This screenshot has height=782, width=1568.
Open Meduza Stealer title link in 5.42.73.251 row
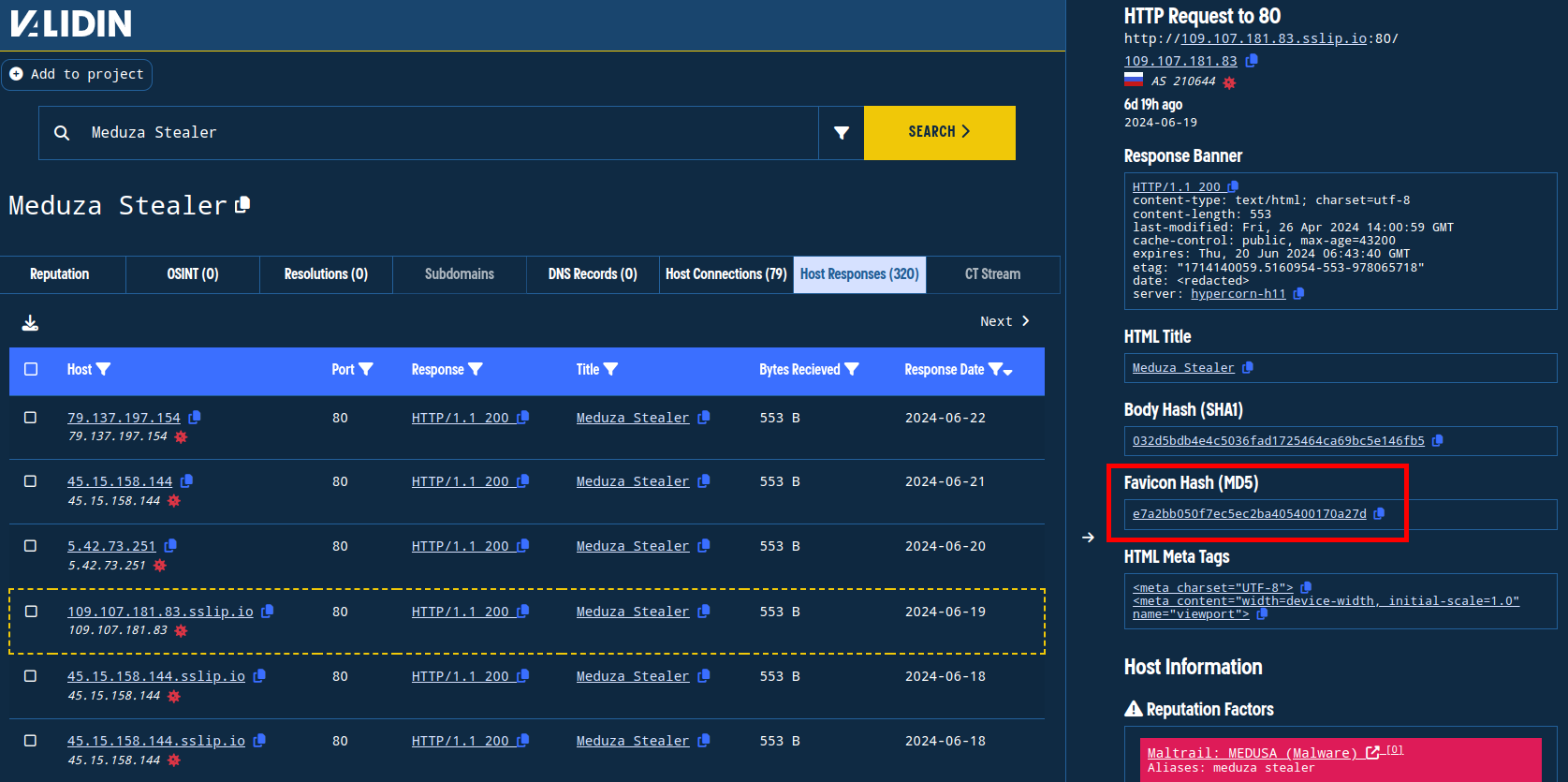[x=633, y=546]
